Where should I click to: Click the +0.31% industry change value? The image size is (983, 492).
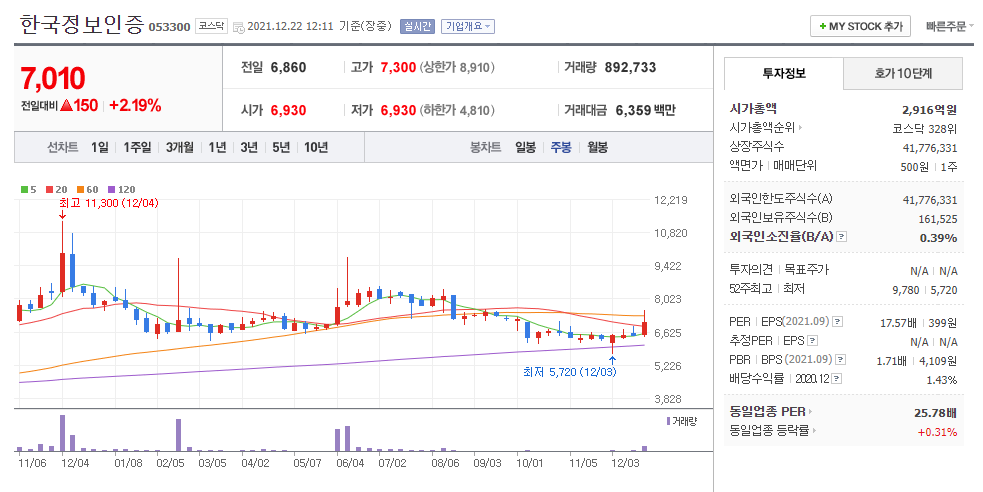pos(937,432)
